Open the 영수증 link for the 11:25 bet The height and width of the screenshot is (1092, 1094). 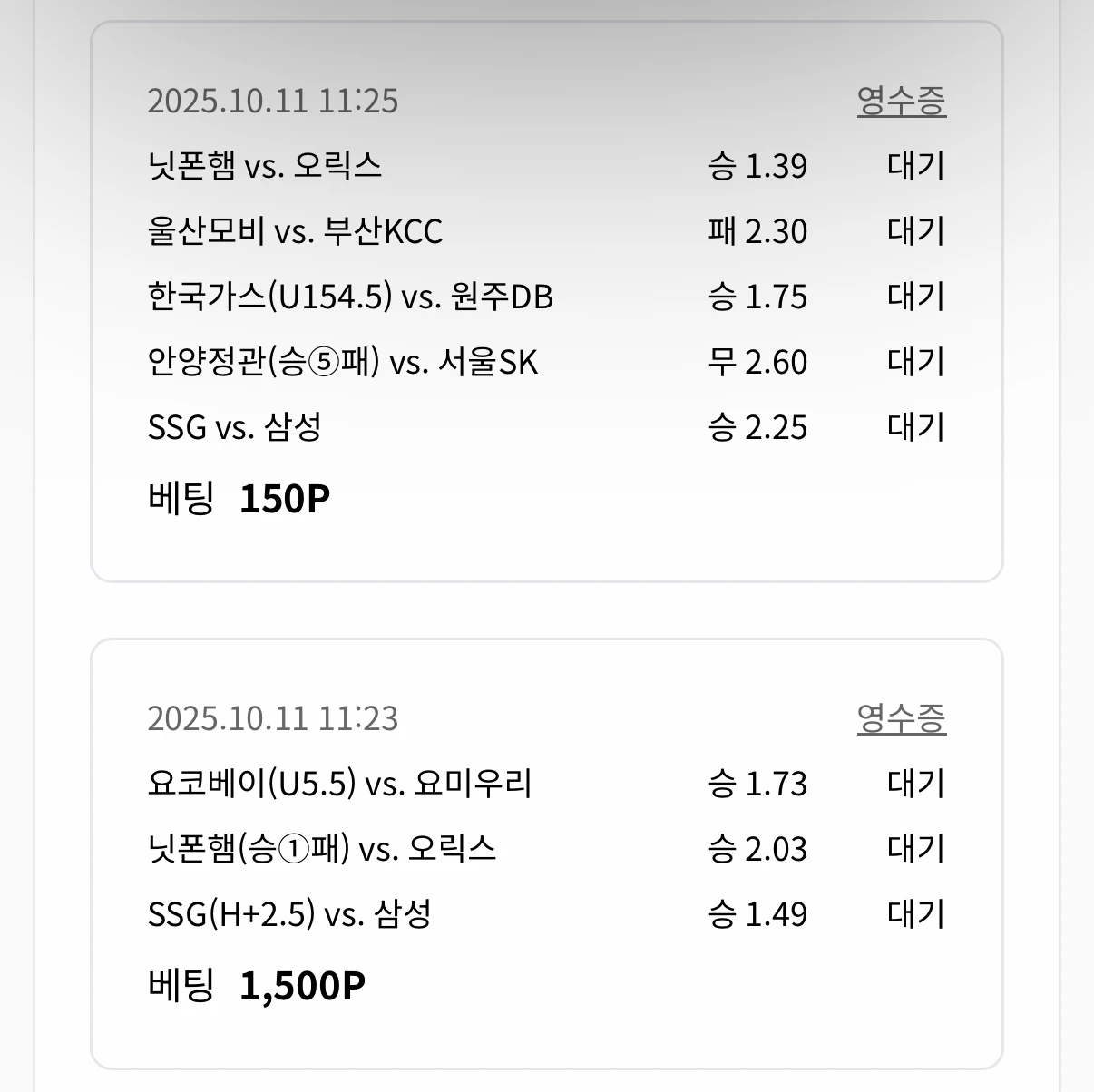pos(901,101)
